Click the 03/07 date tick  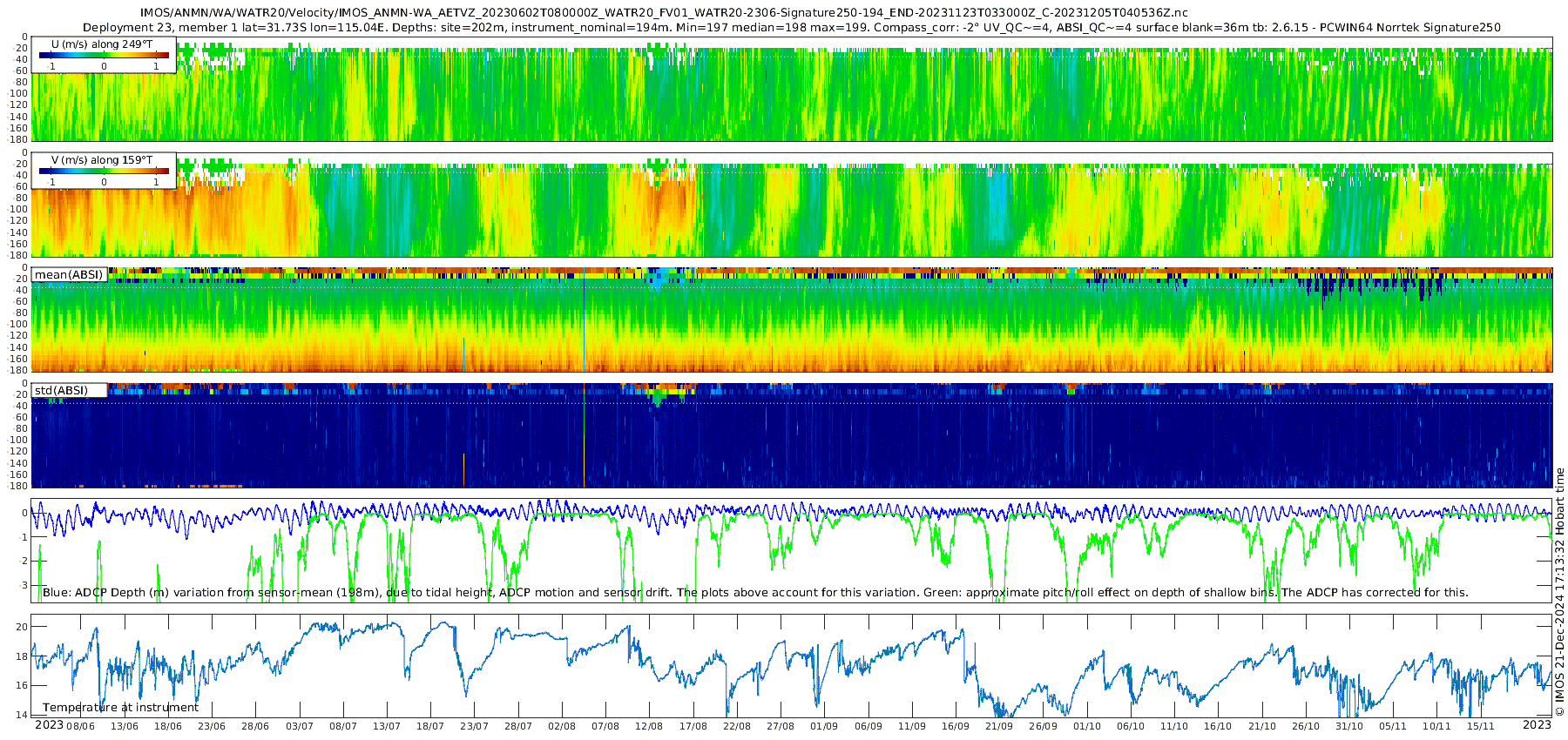[x=299, y=726]
